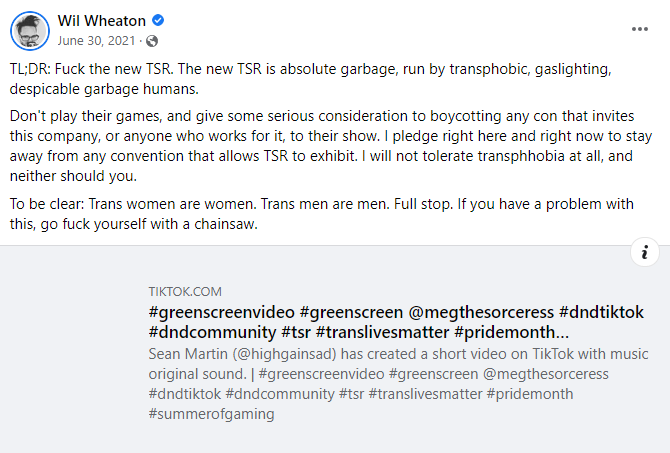Click #summerofgaming at the description's end
This screenshot has width=670, height=453.
click(x=211, y=414)
